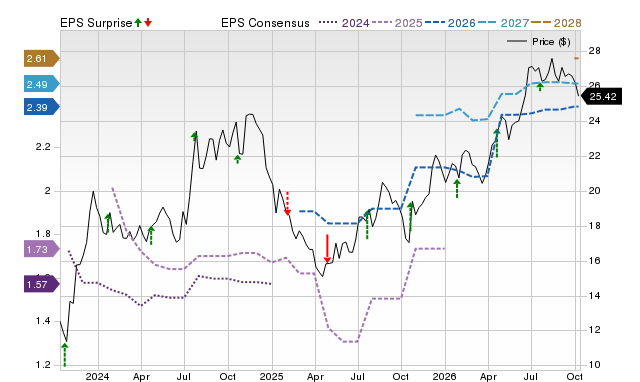Viewport: 640px width, 382px height.
Task: Toggle the 2025 consensus legend entry
Action: 397,23
